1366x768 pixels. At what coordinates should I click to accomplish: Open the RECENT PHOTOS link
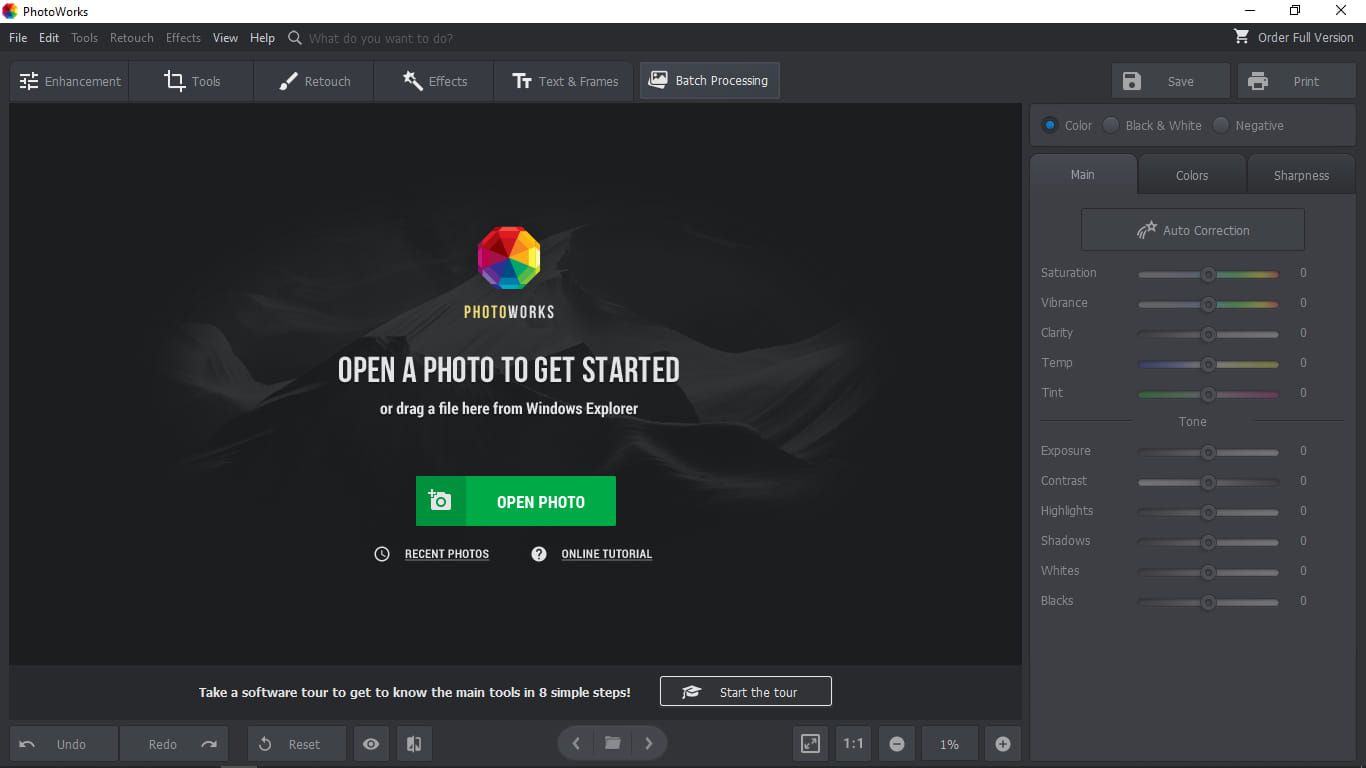pyautogui.click(x=447, y=554)
